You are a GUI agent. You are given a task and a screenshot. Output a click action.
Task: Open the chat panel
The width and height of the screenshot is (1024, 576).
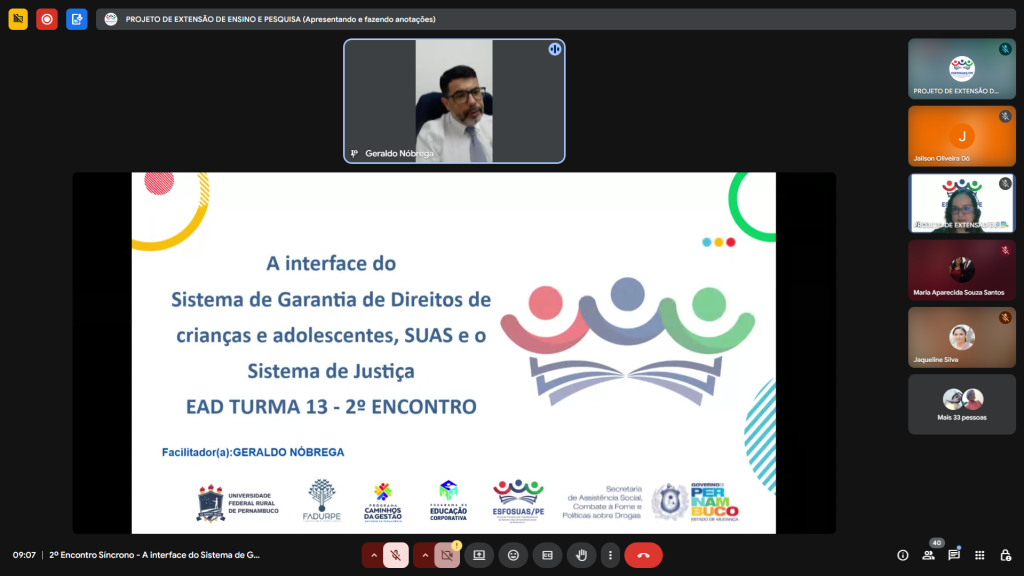coord(954,555)
